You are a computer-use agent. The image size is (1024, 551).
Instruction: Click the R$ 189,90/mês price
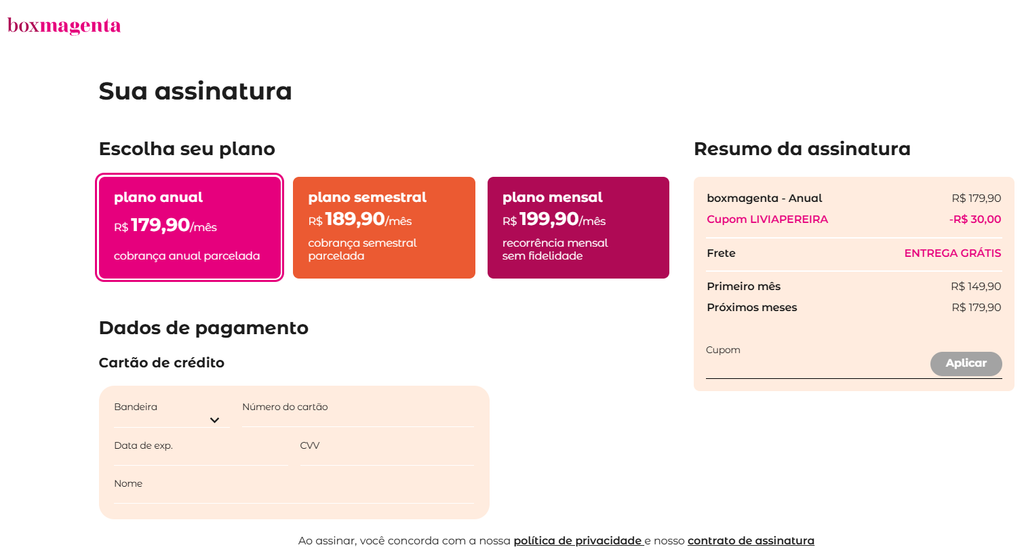[x=360, y=219]
